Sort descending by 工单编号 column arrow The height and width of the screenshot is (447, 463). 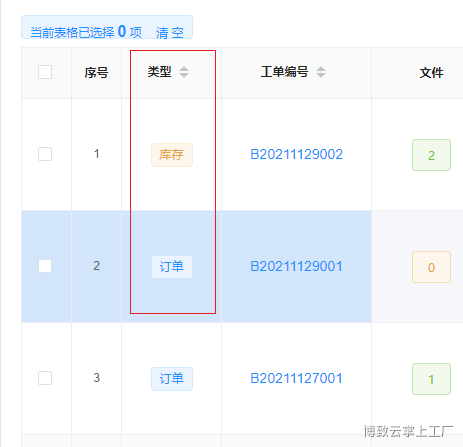(321, 75)
